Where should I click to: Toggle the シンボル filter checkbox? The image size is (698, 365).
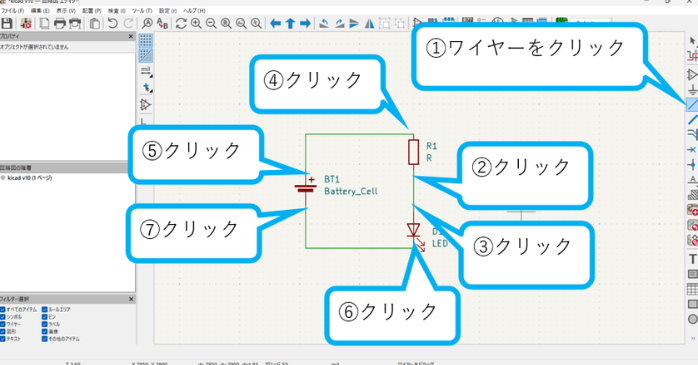pyautogui.click(x=3, y=317)
